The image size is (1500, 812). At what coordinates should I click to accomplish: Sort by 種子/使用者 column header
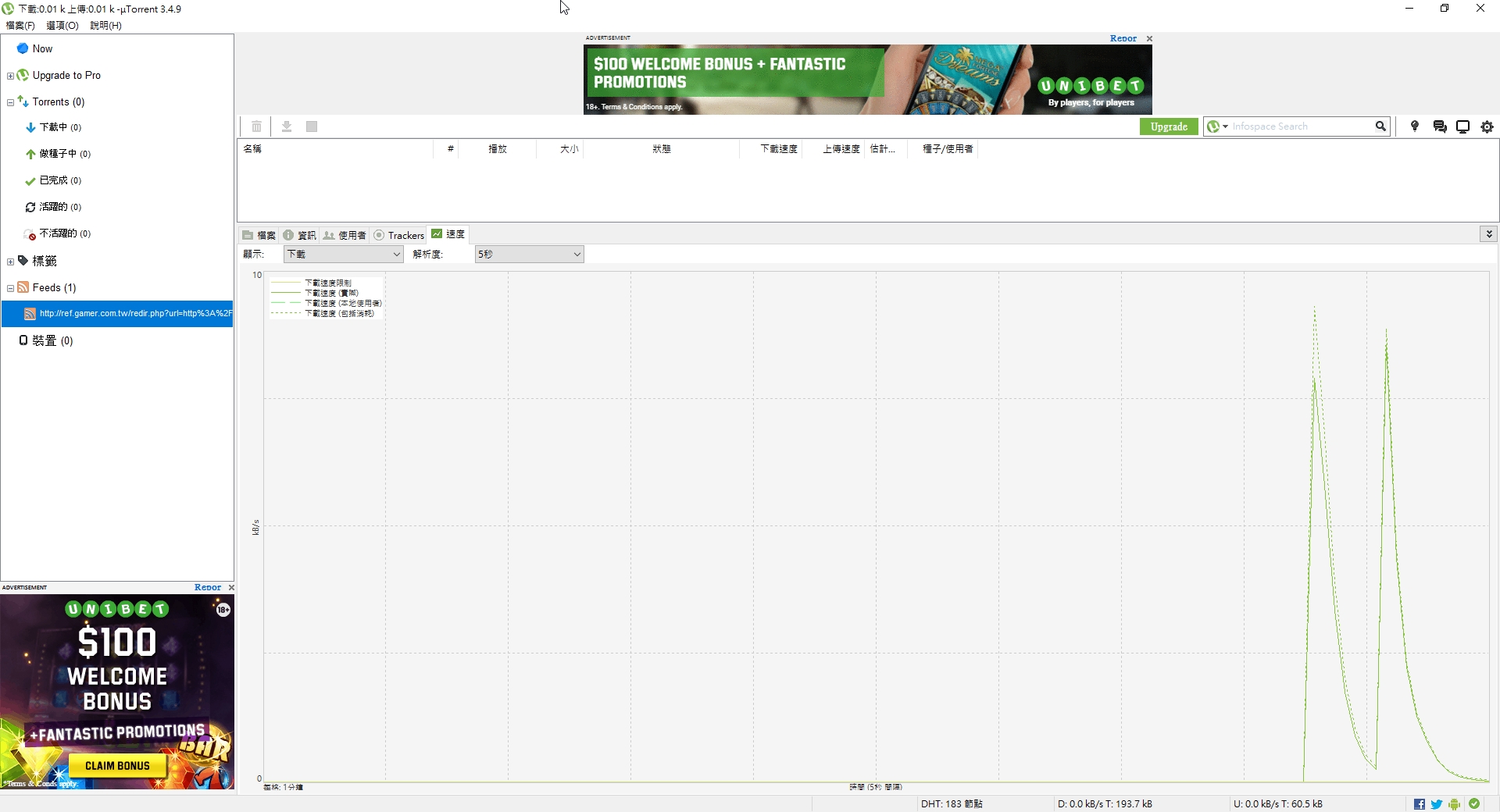pyautogui.click(x=943, y=148)
